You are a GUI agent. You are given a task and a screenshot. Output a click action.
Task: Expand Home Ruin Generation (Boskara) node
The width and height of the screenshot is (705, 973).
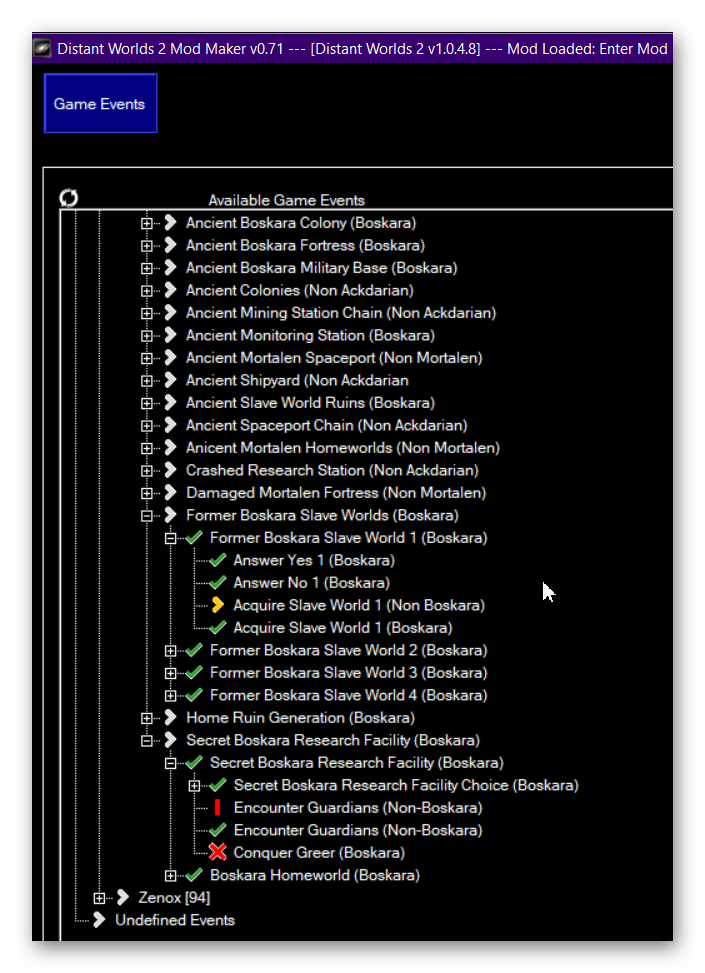146,718
